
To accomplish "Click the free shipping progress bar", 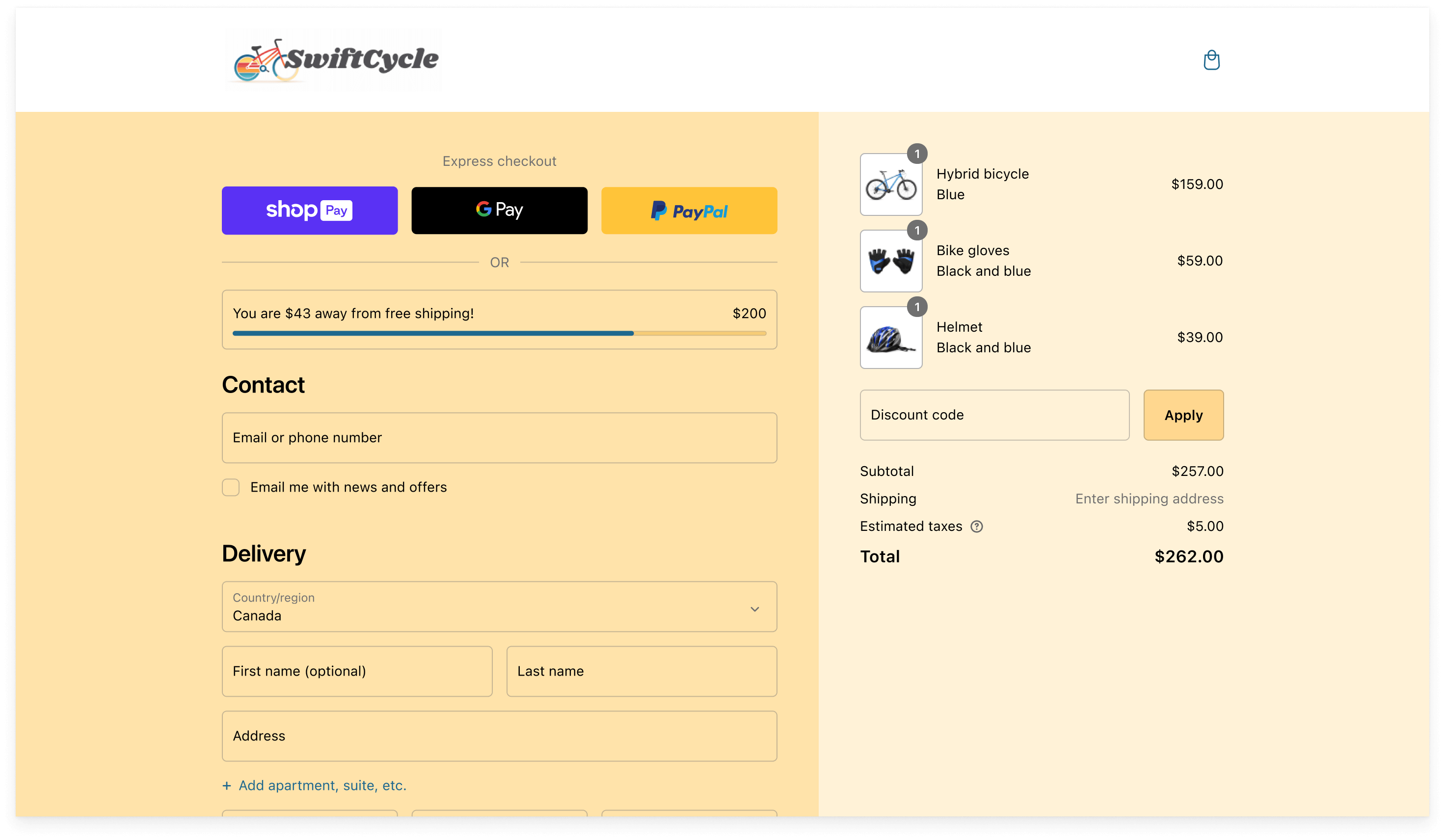I will [499, 333].
